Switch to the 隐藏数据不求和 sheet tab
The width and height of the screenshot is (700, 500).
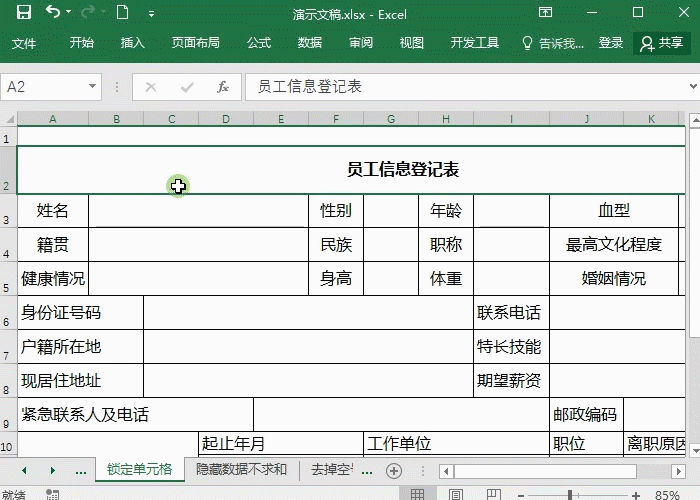(x=242, y=469)
